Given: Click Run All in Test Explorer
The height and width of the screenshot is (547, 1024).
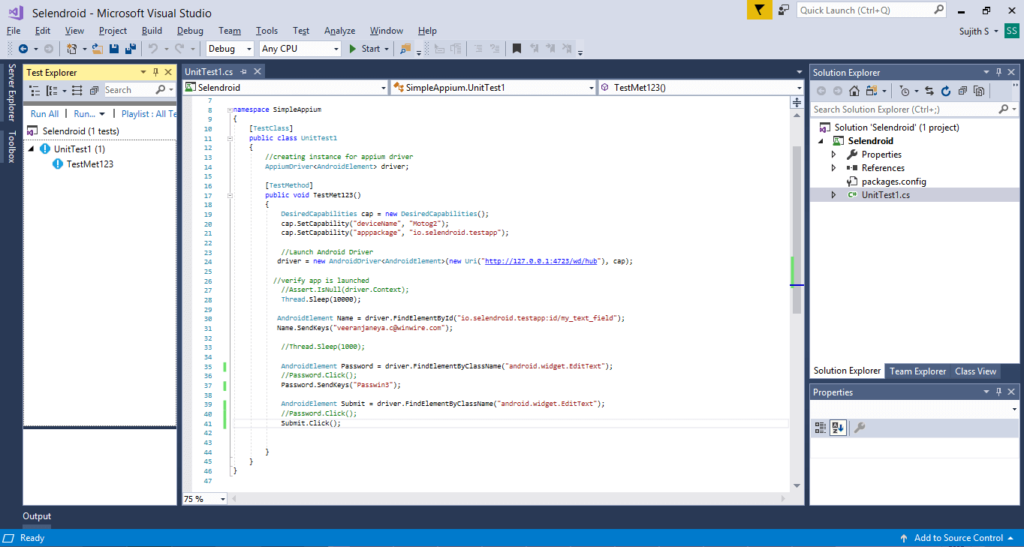Looking at the screenshot, I should pyautogui.click(x=44, y=114).
